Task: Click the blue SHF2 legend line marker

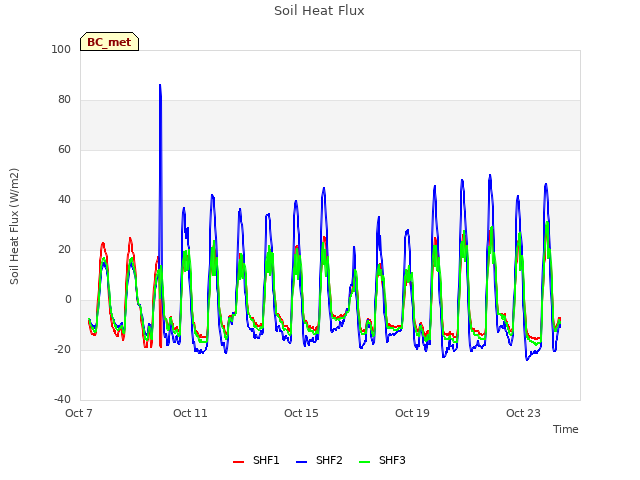Action: coord(301,462)
